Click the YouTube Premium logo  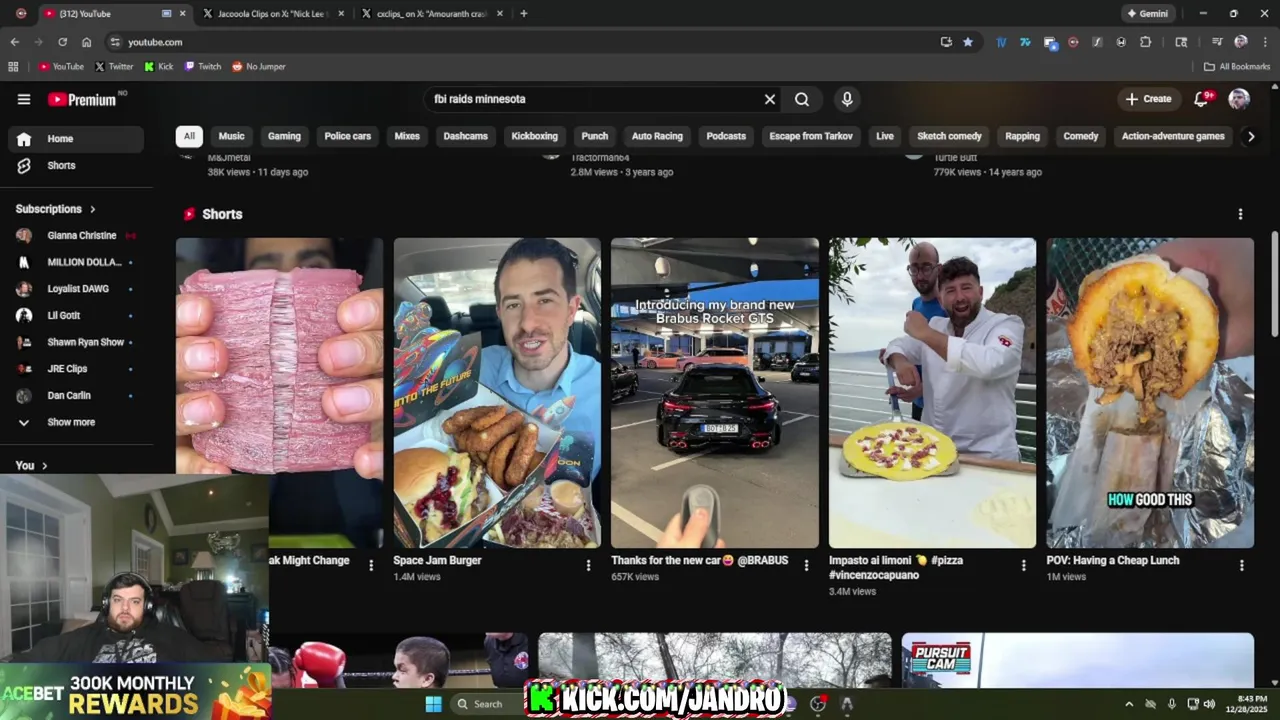click(x=82, y=99)
